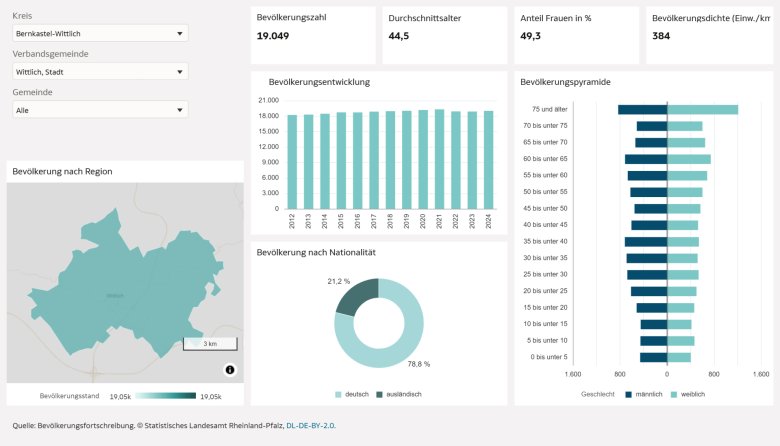Toggle the weiblich legend entry
This screenshot has width=780, height=446.
[x=690, y=394]
